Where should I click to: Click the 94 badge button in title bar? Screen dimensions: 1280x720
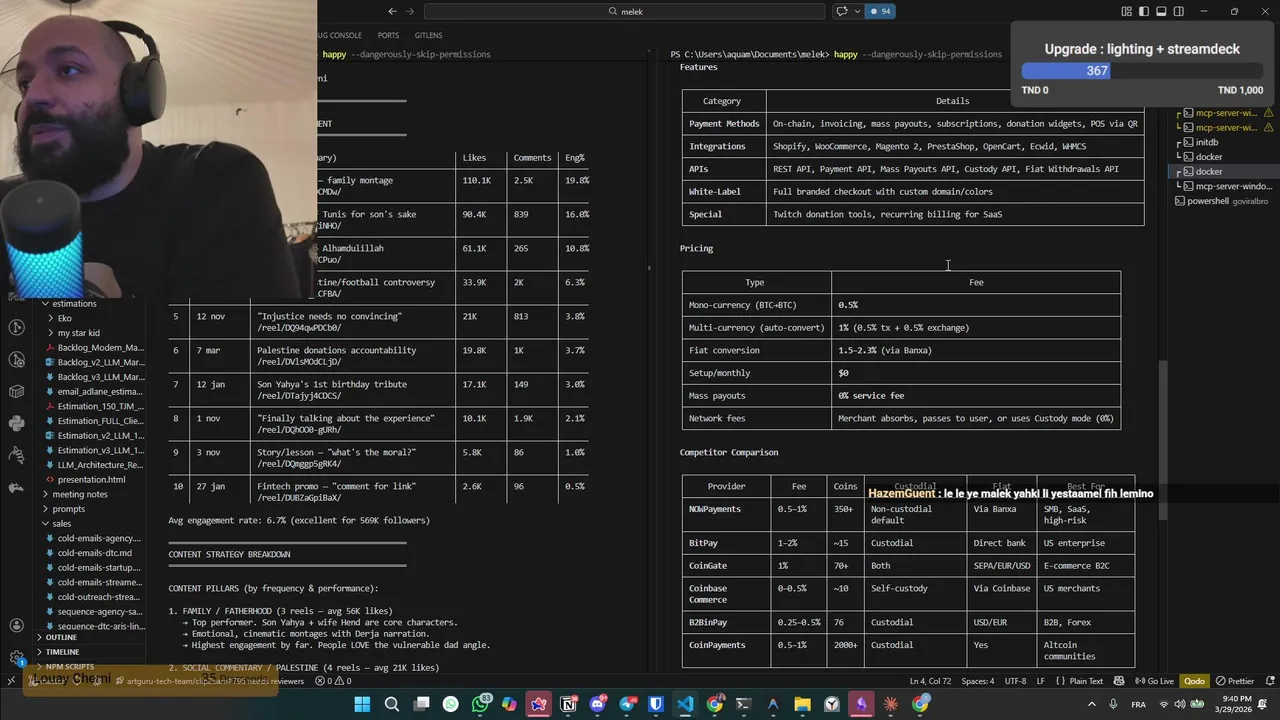(880, 11)
